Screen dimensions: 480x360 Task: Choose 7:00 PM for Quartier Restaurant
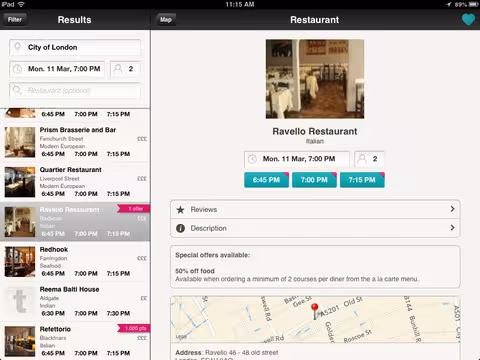click(x=86, y=194)
